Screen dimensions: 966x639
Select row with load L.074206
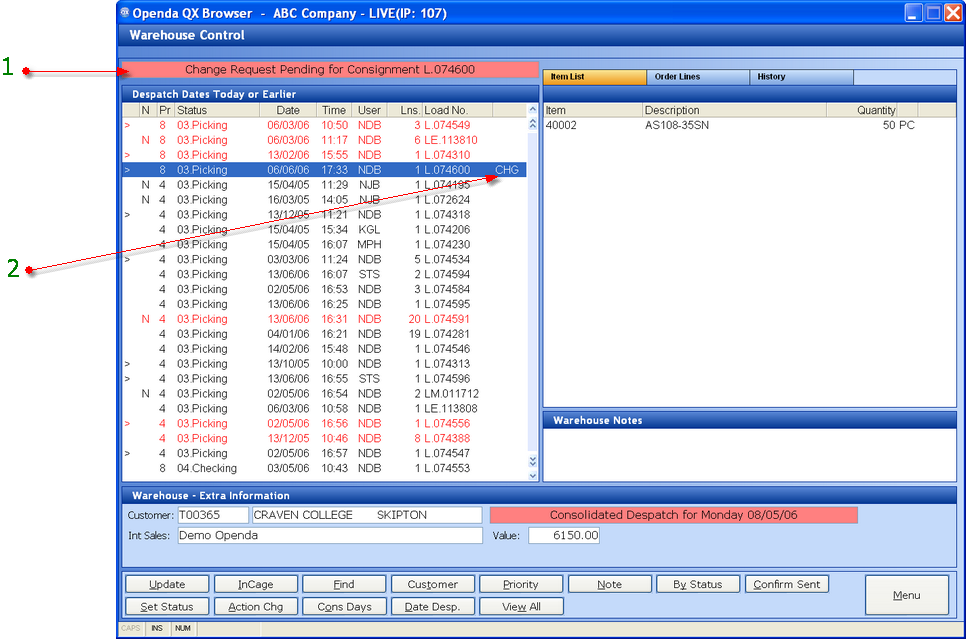(325, 229)
